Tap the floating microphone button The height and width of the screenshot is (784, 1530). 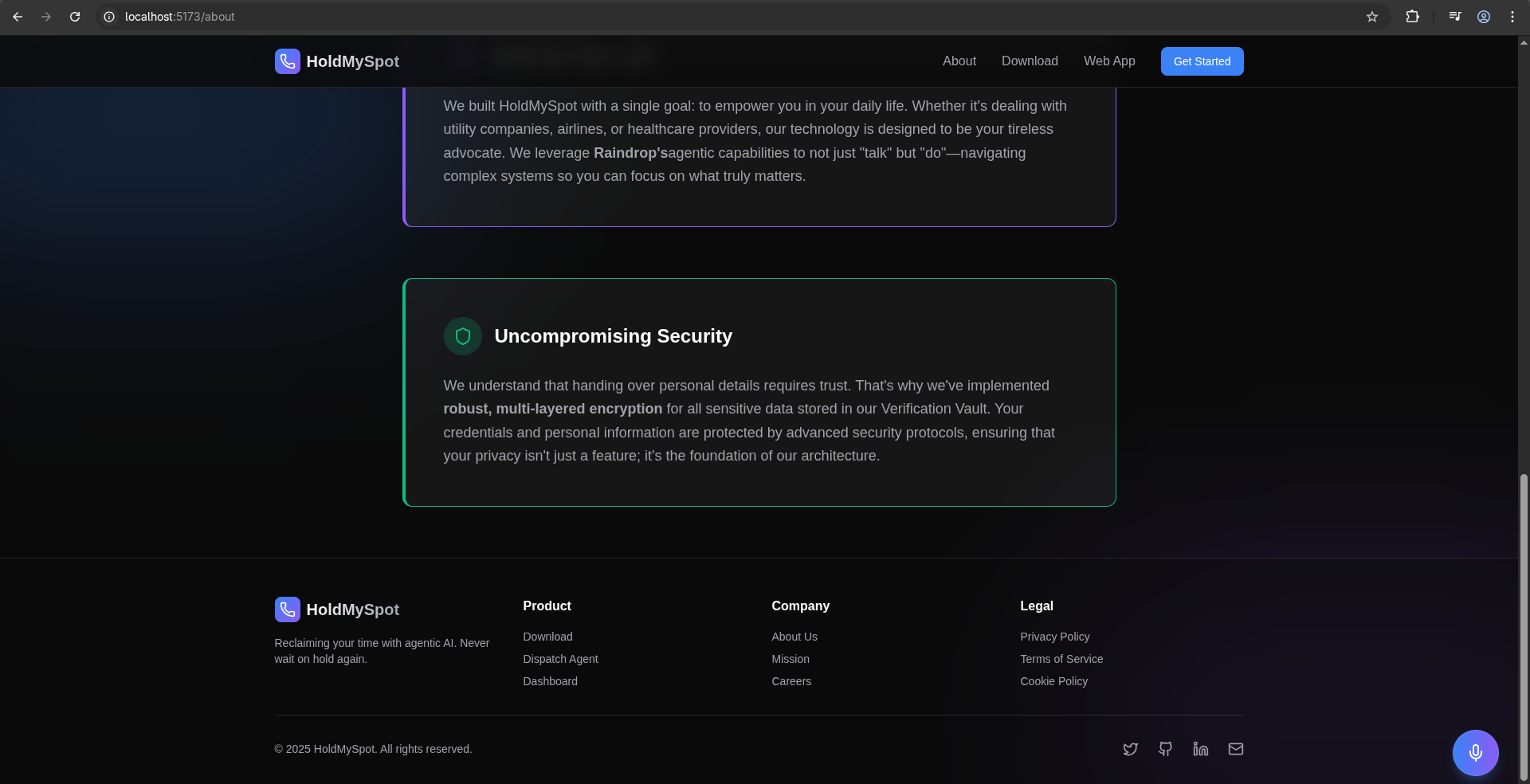[x=1475, y=753]
